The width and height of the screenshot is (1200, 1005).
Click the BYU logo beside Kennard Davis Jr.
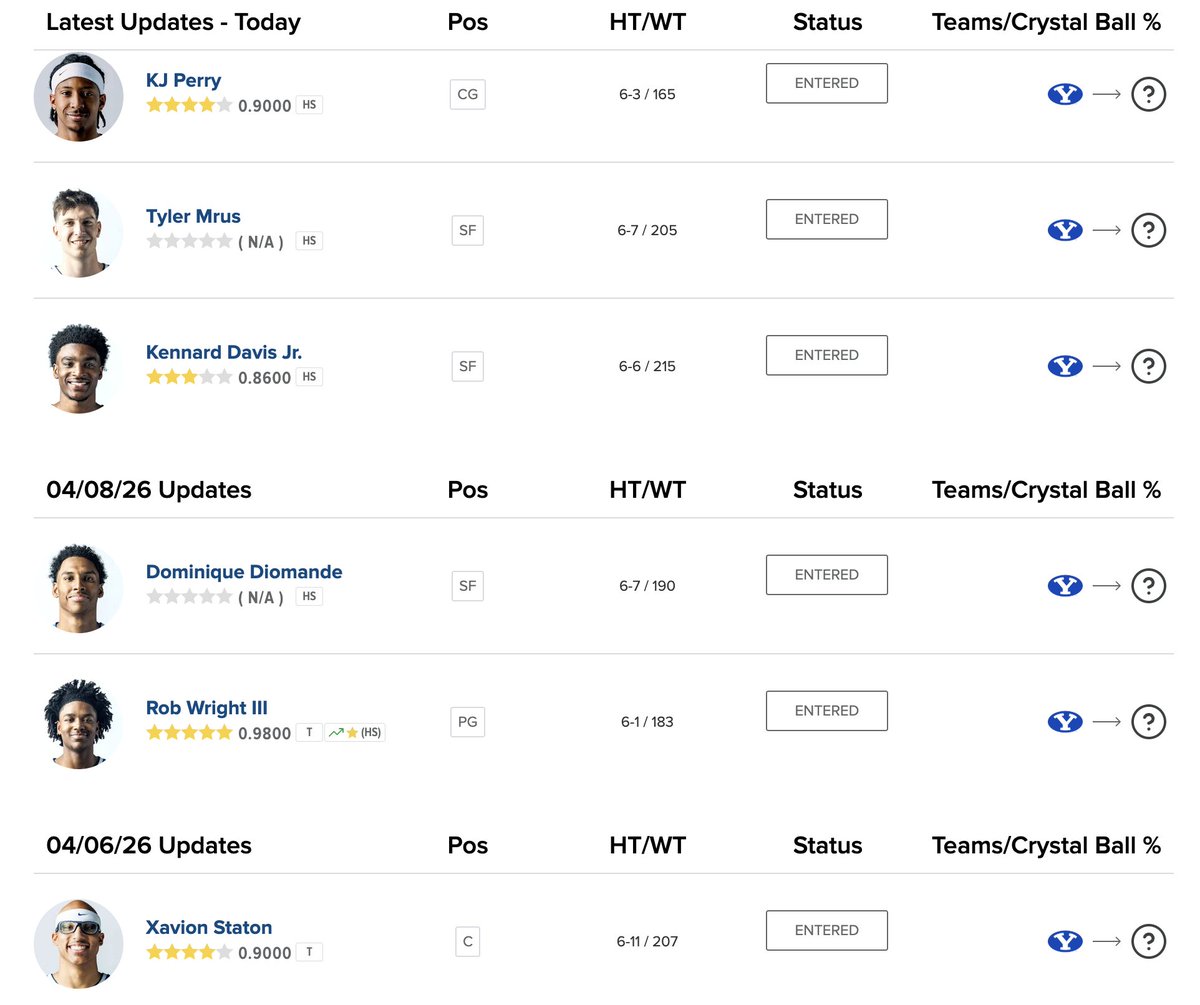tap(1065, 367)
